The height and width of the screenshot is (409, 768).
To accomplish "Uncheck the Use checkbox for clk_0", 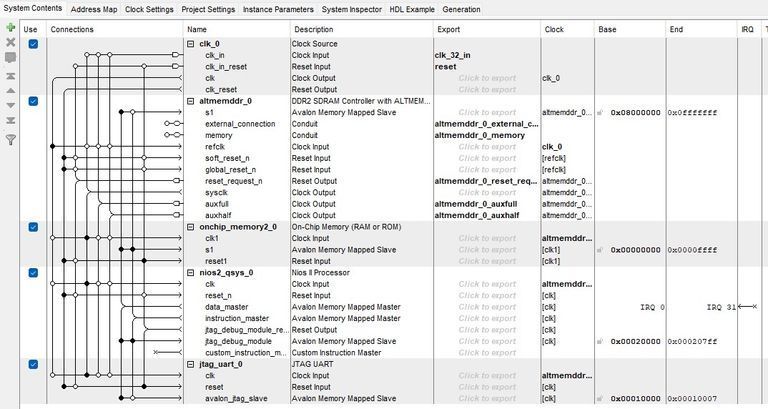I will (33, 44).
